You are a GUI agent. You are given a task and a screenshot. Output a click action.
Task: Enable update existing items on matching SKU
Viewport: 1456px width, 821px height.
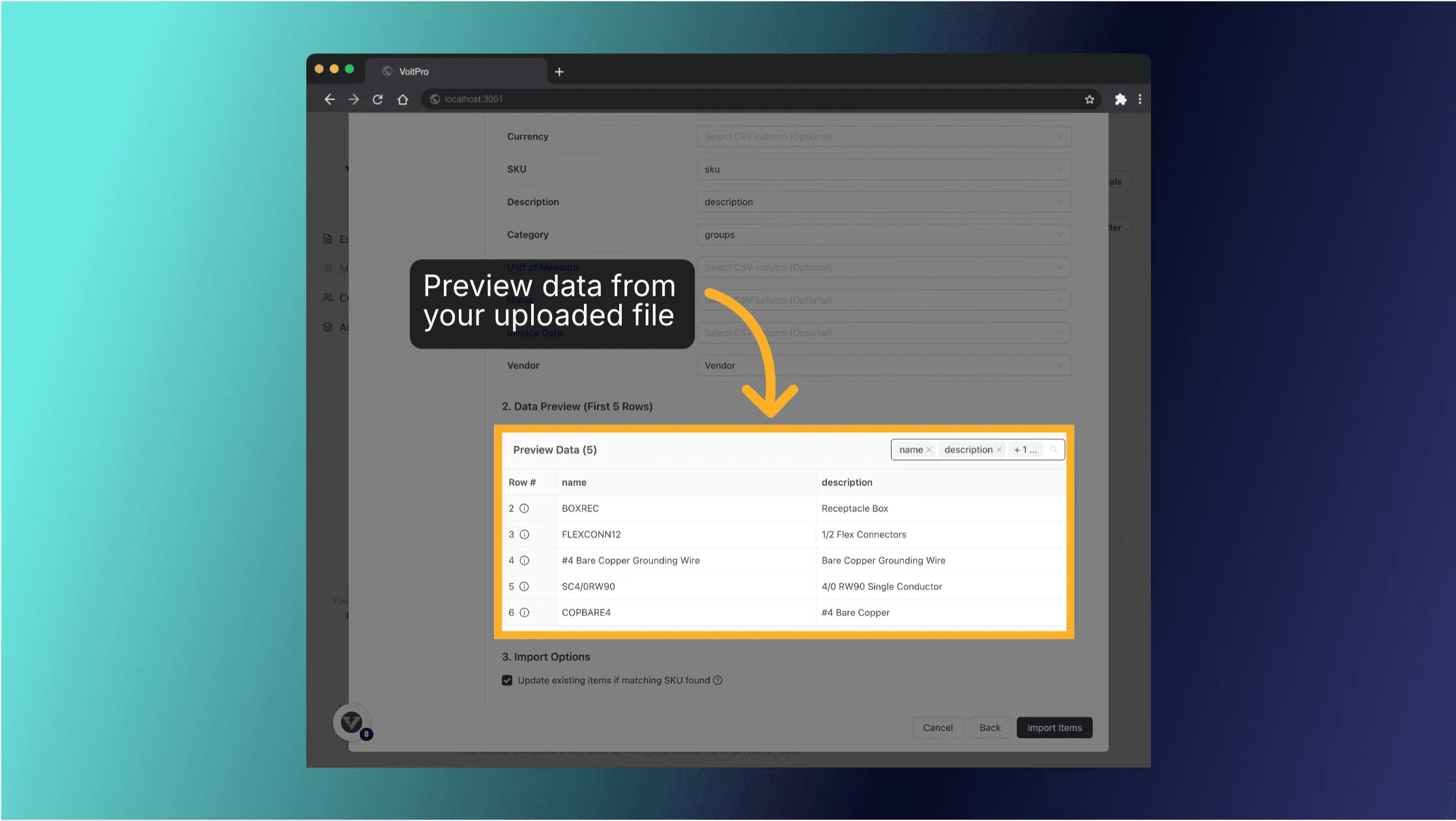507,680
